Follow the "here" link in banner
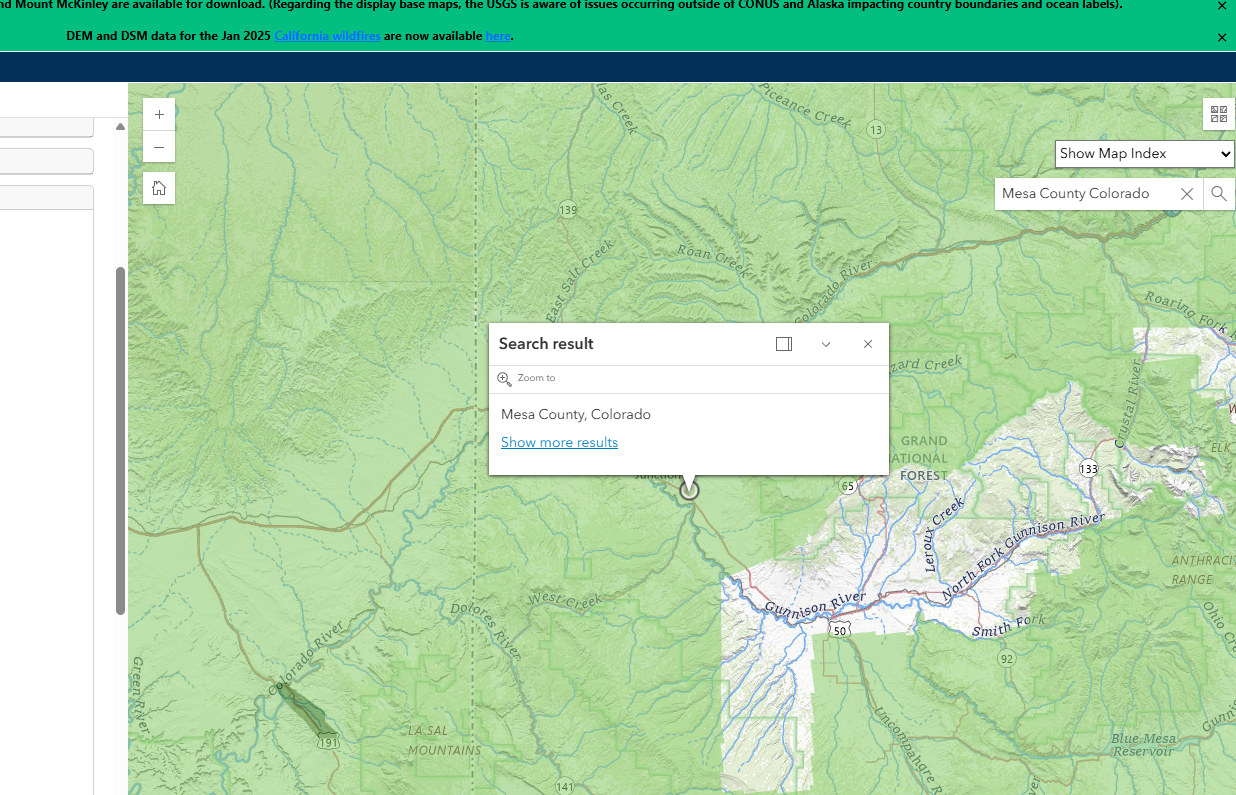Screen dimensions: 1236x795 497,36
